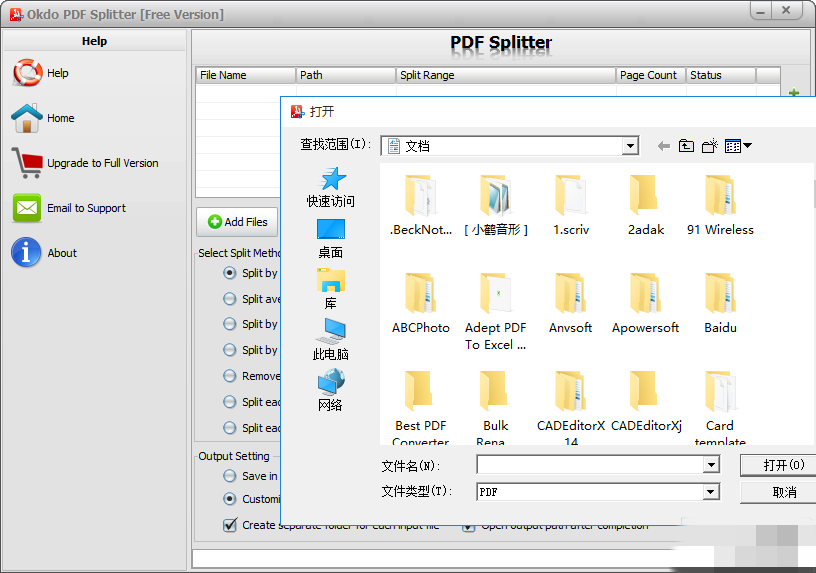This screenshot has height=573, width=816.
Task: Select the Card template folder
Action: click(720, 407)
